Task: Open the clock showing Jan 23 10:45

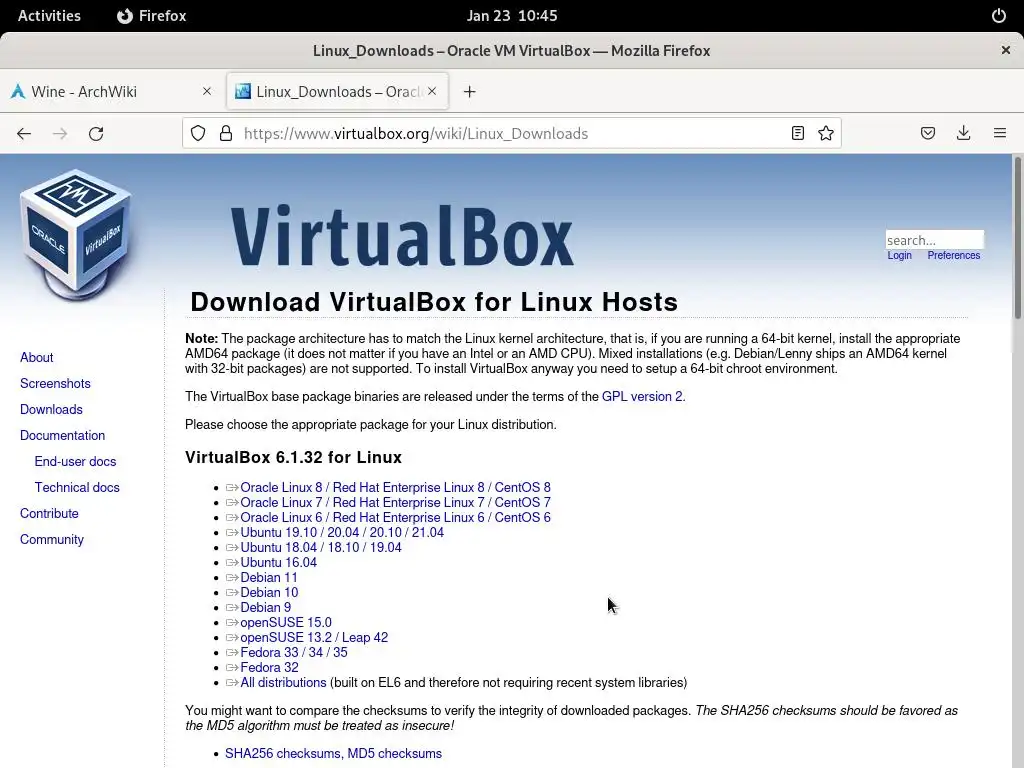Action: [x=512, y=16]
